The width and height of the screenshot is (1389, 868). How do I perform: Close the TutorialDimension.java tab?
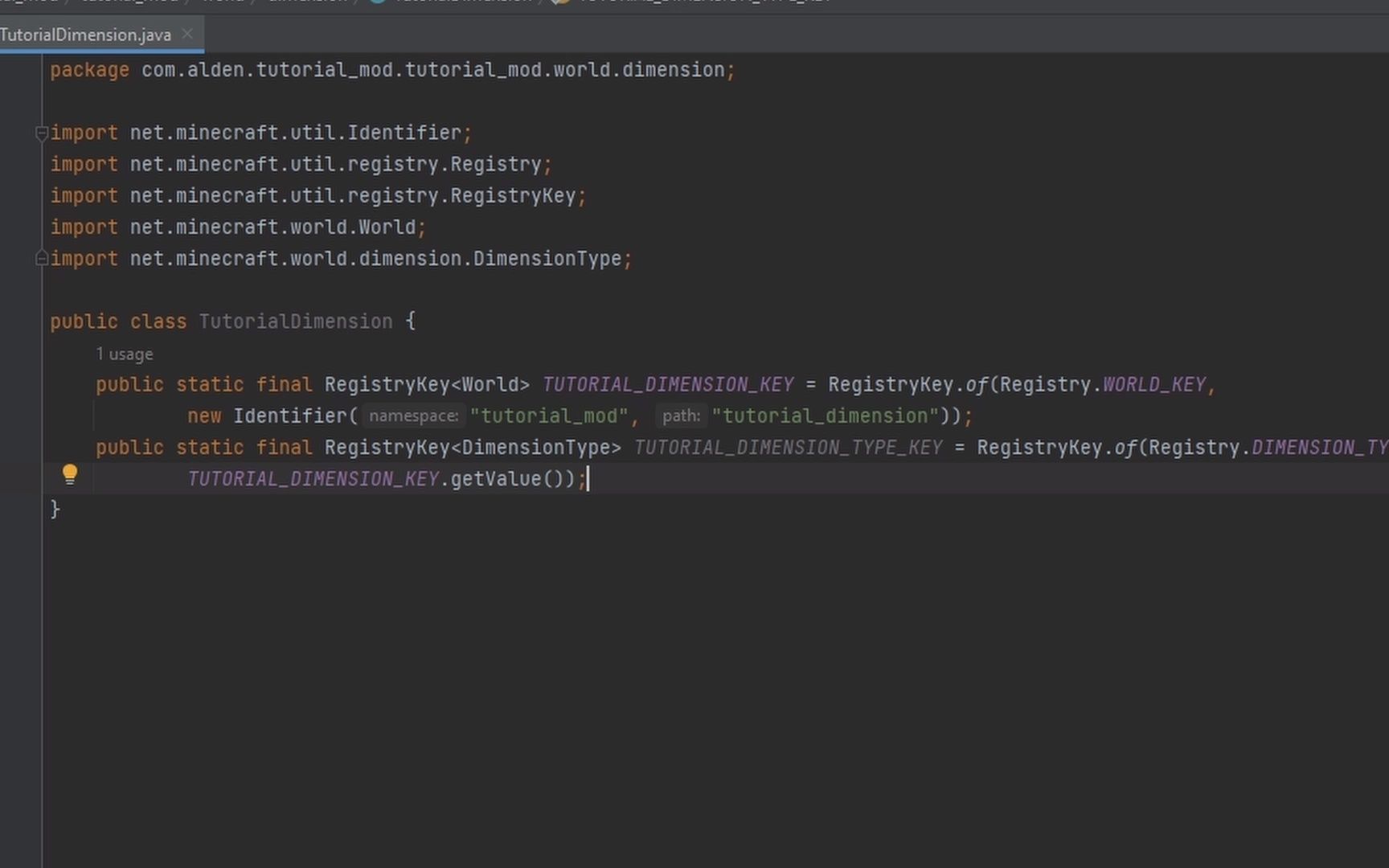point(187,35)
